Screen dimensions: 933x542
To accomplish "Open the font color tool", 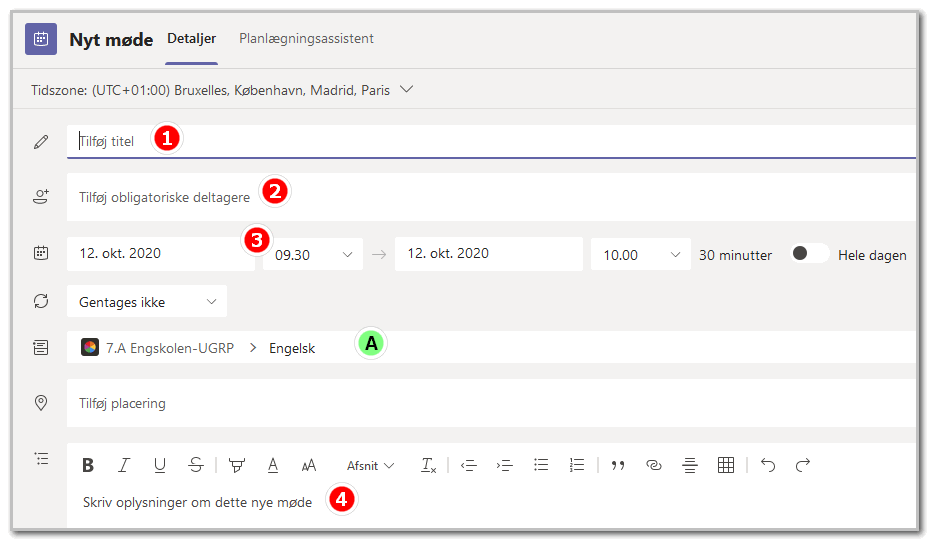I will pyautogui.click(x=273, y=465).
